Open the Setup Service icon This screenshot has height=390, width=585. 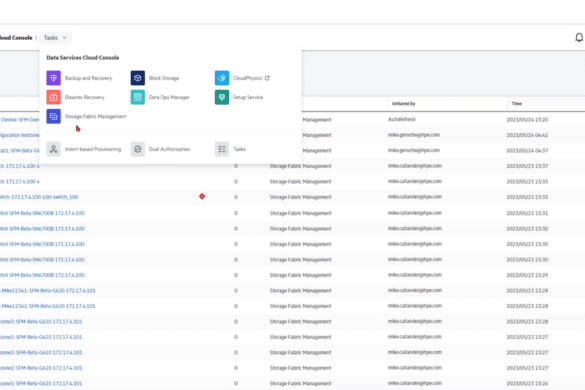[222, 97]
